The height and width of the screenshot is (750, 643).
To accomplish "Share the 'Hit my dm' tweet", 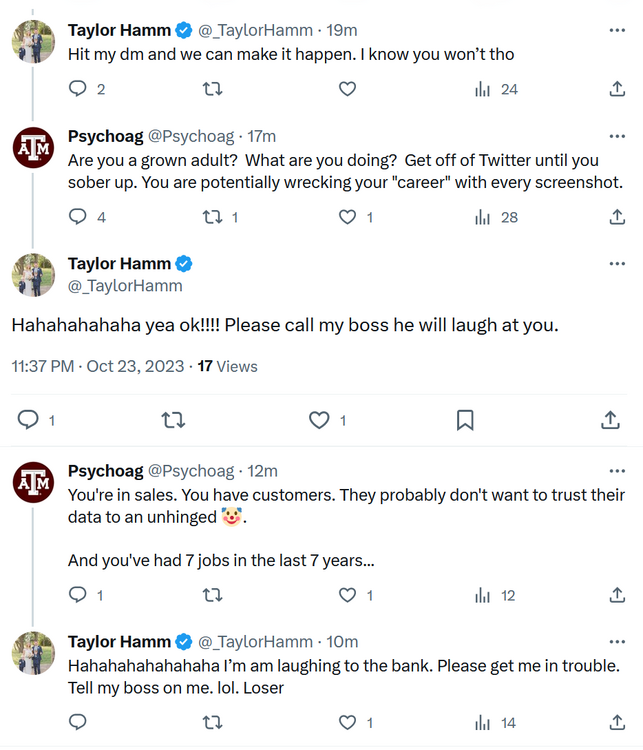I will (617, 89).
